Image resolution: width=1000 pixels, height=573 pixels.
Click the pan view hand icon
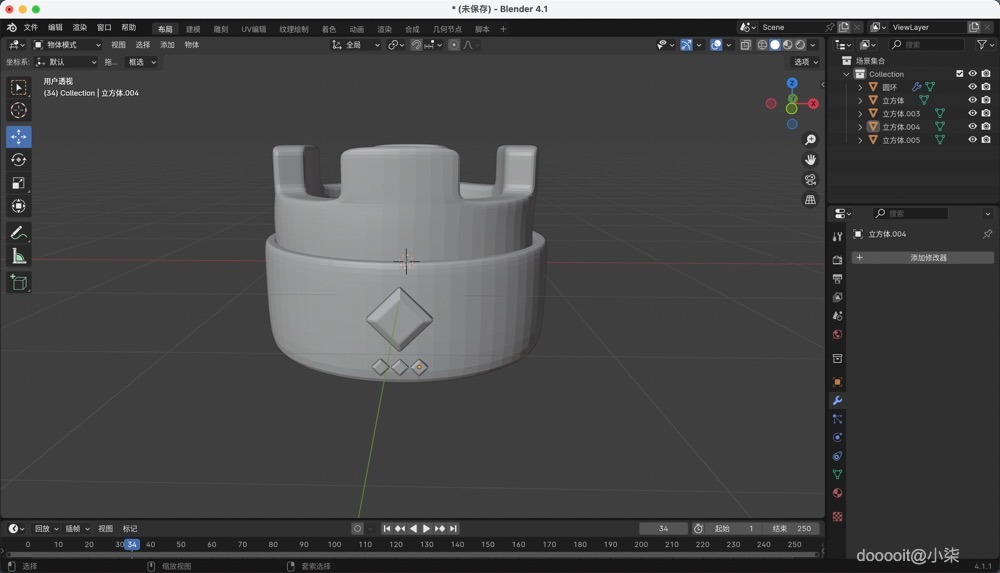point(810,160)
